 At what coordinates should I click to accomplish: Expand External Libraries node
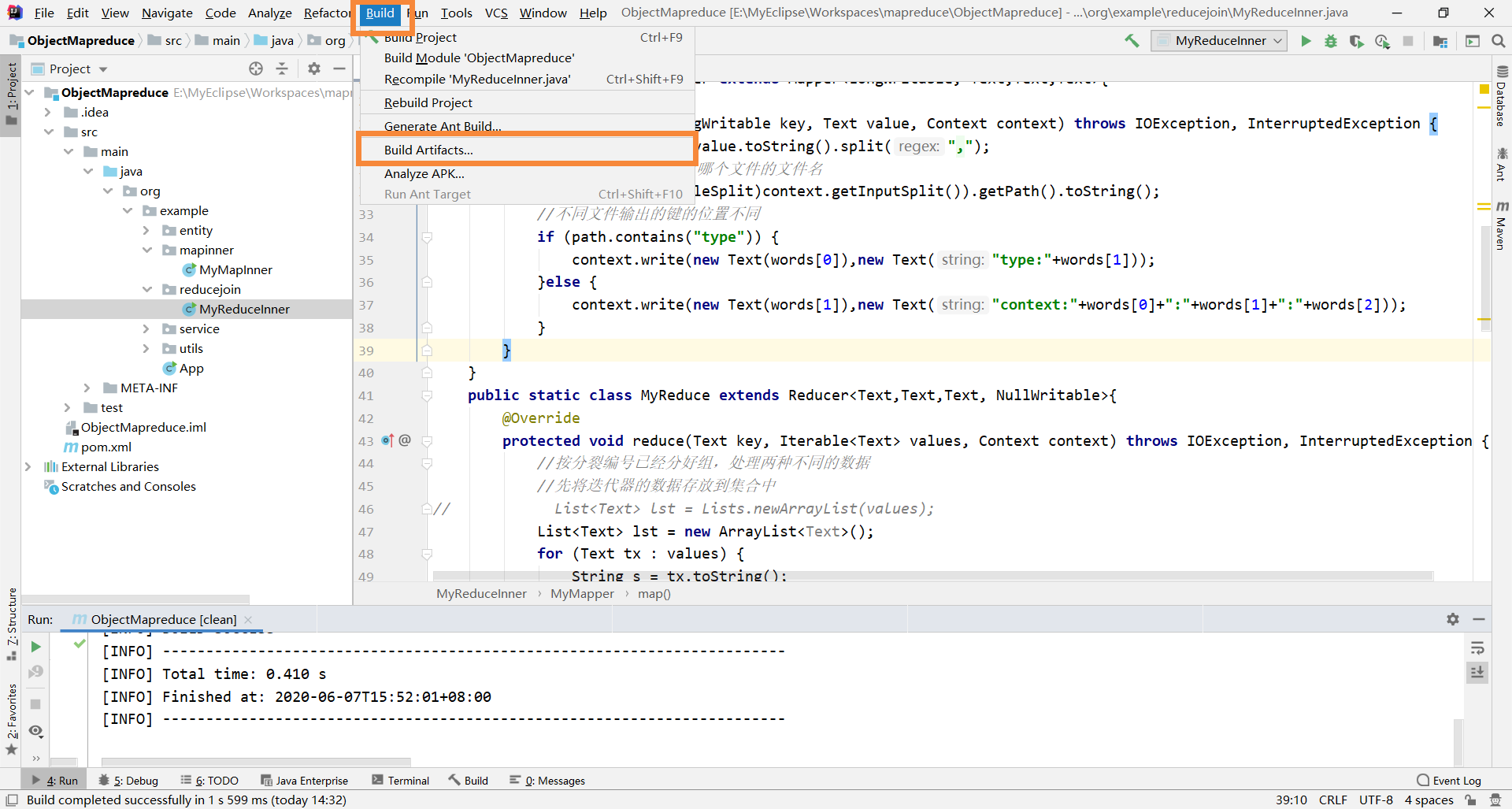pyautogui.click(x=28, y=466)
